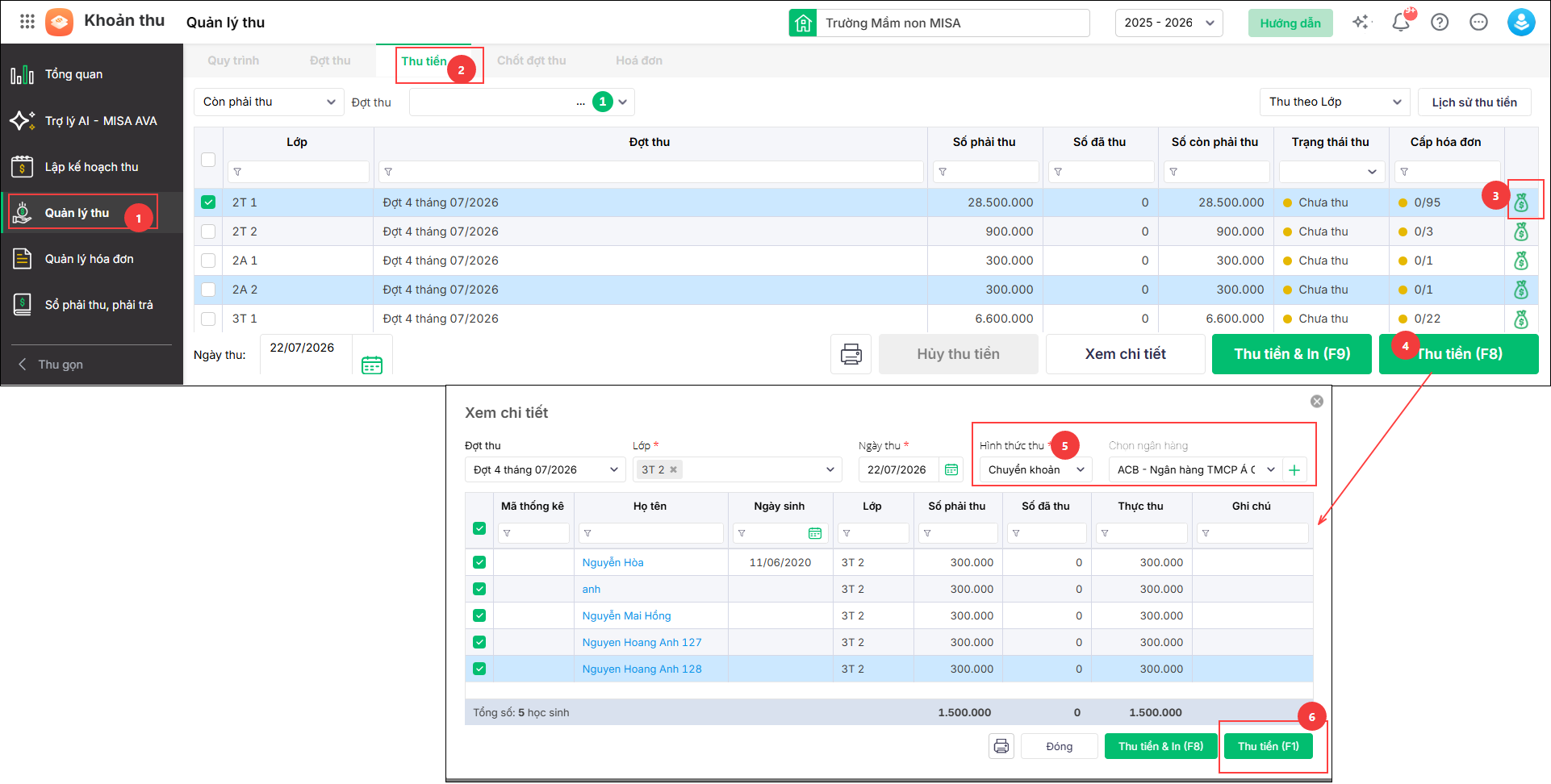Viewport: 1551px width, 784px height.
Task: Close the Xem chi tiết dialog
Action: point(1317,401)
